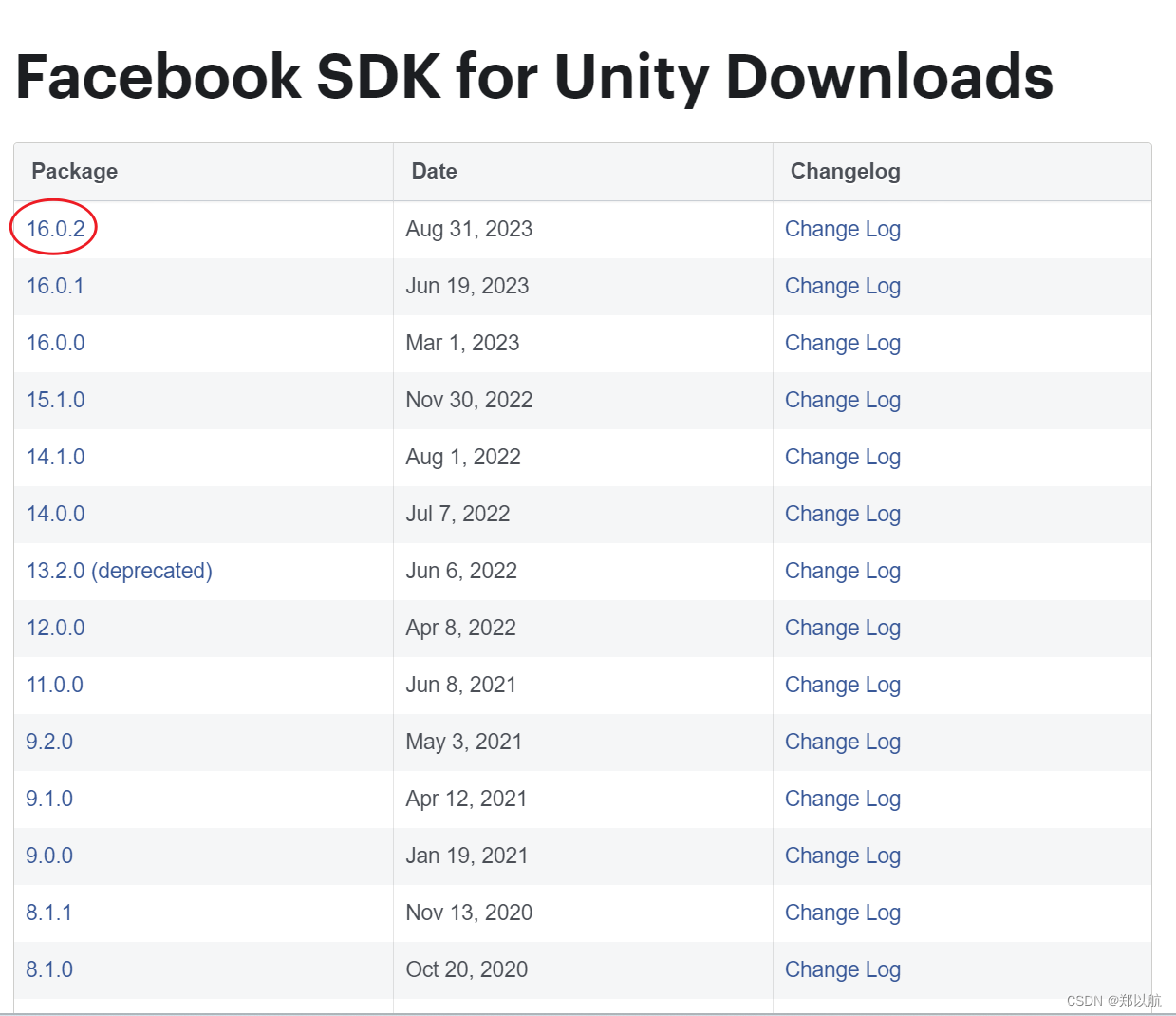Open Change Log for Aug 31, 2023 release

click(x=843, y=230)
